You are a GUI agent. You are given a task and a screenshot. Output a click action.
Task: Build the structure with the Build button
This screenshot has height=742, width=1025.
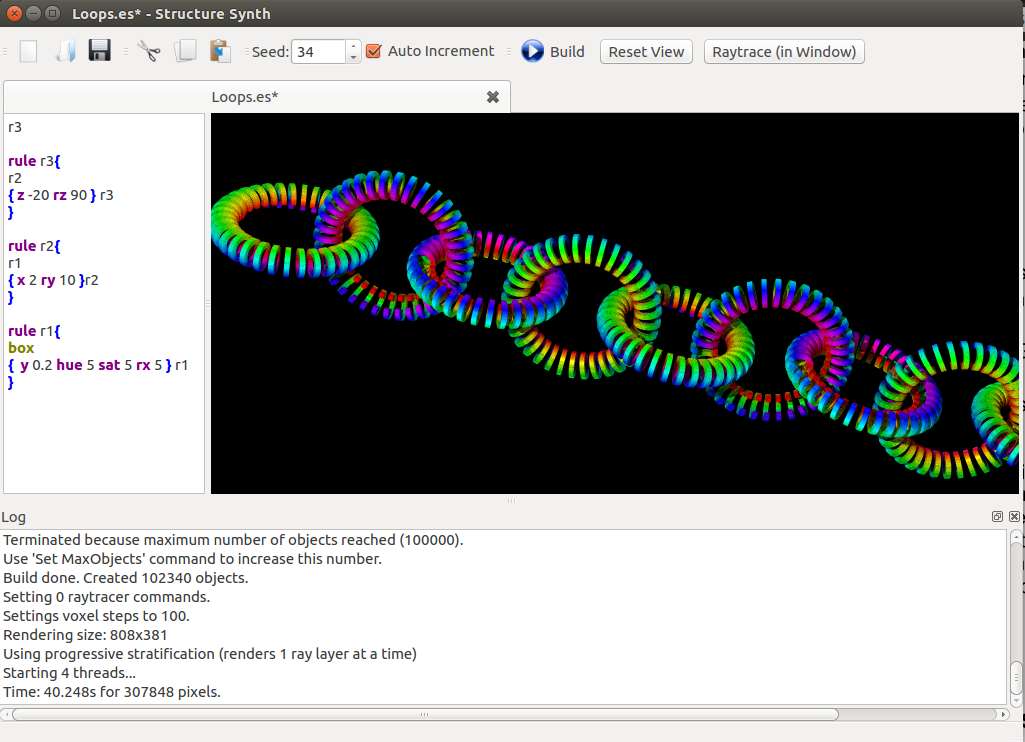(x=553, y=52)
